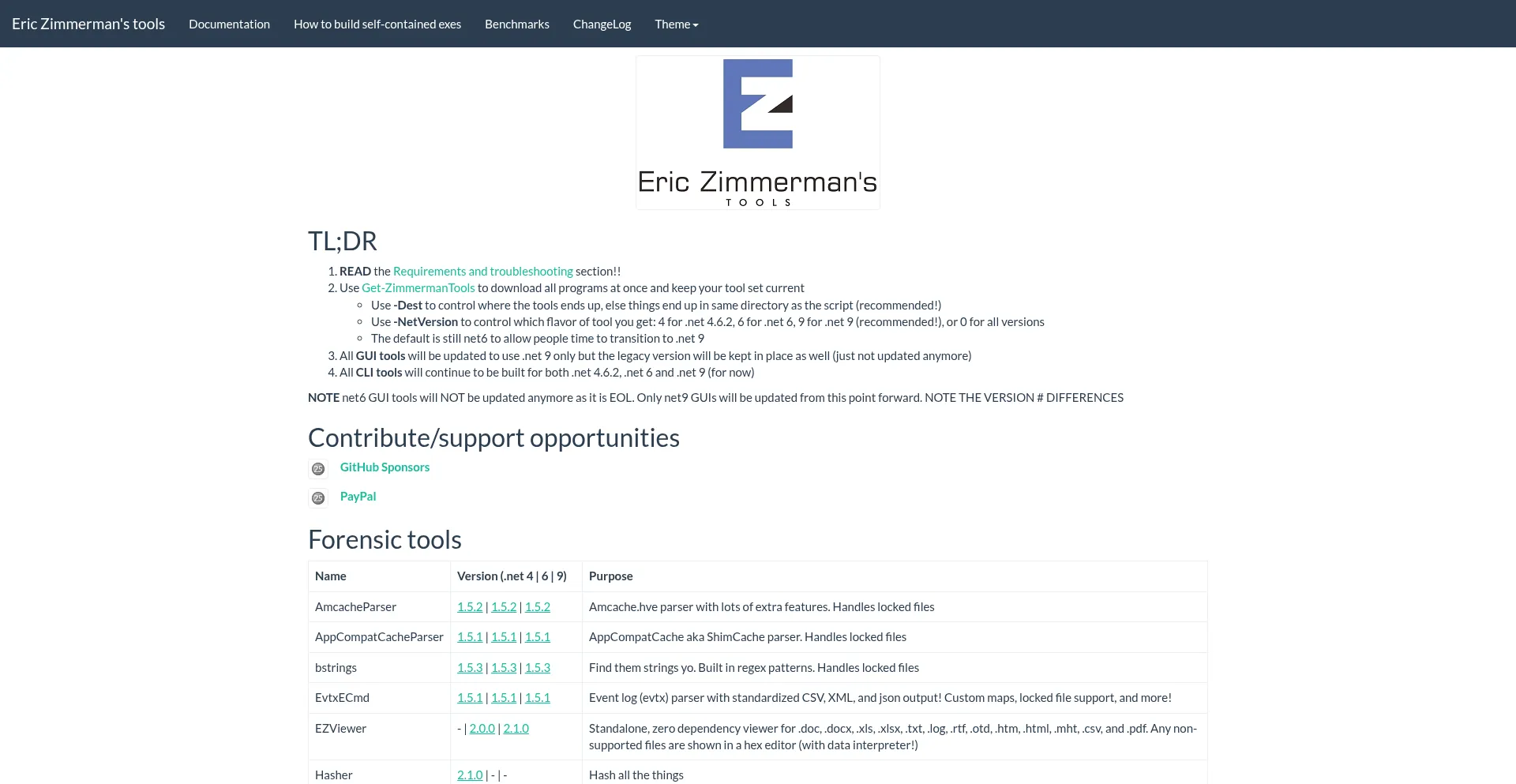Click the Eric Zimmerman's tools navbar brand

pyautogui.click(x=88, y=24)
